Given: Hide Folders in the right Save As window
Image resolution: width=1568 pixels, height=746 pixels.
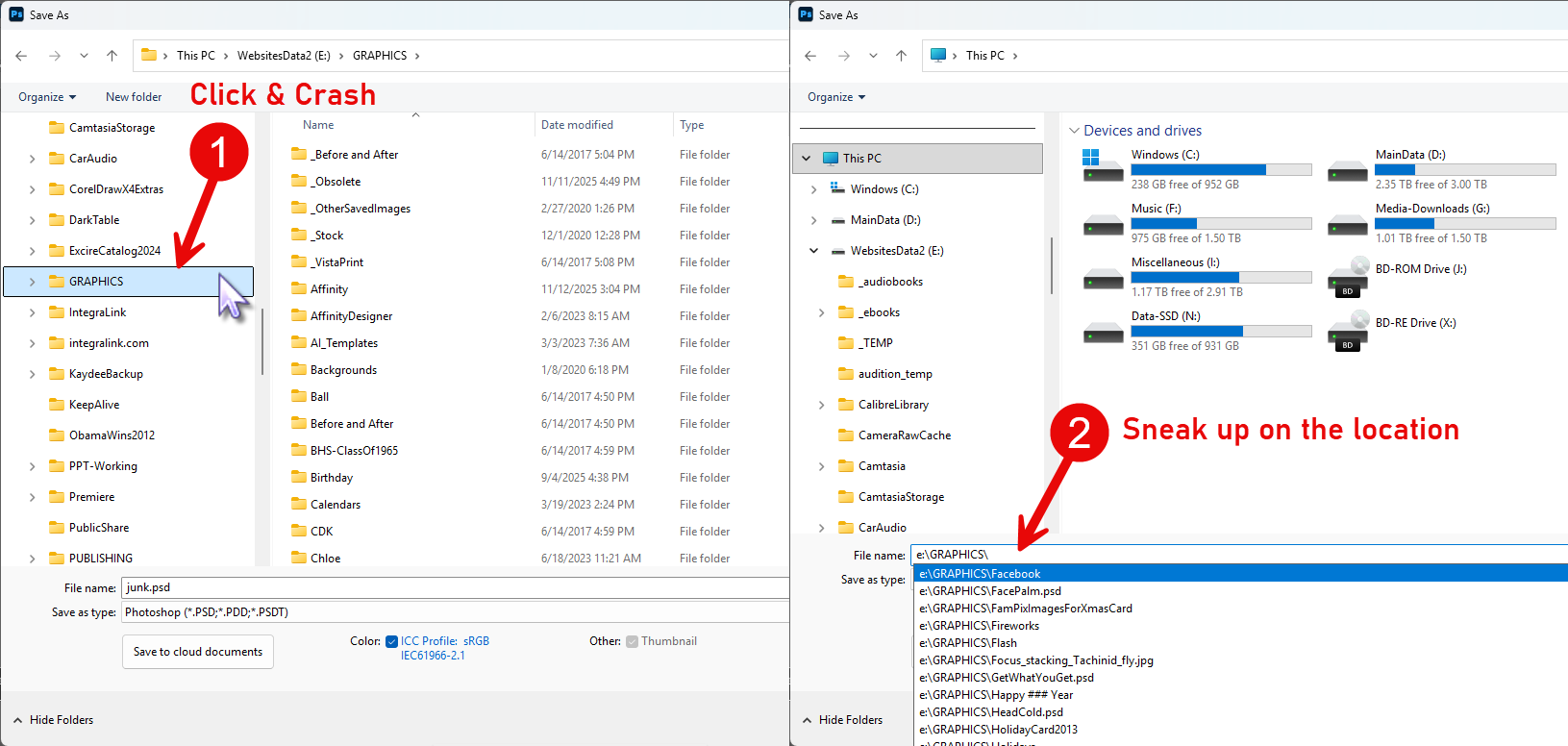Looking at the screenshot, I should tap(843, 720).
